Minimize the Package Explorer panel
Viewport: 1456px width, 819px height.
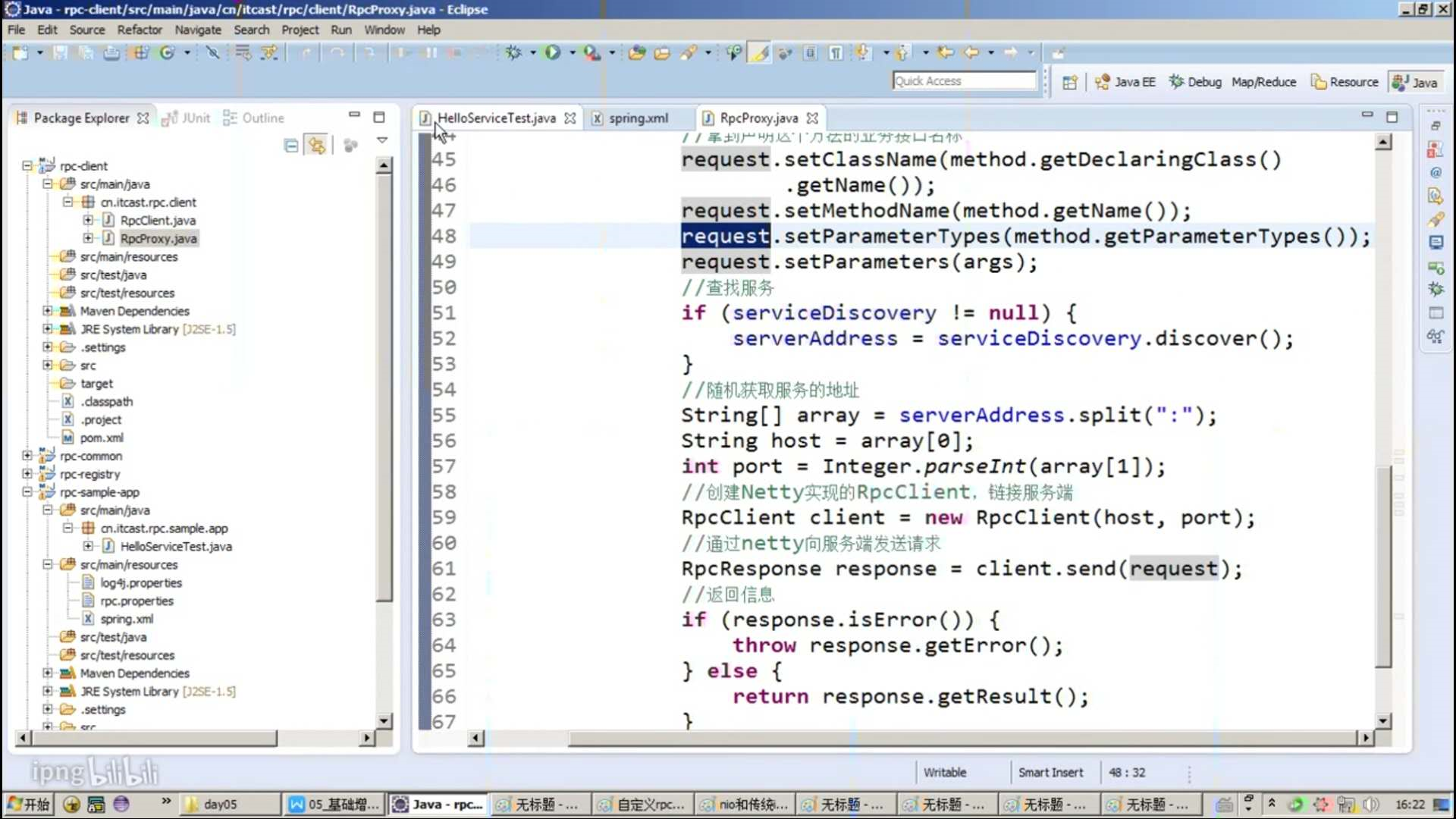354,115
